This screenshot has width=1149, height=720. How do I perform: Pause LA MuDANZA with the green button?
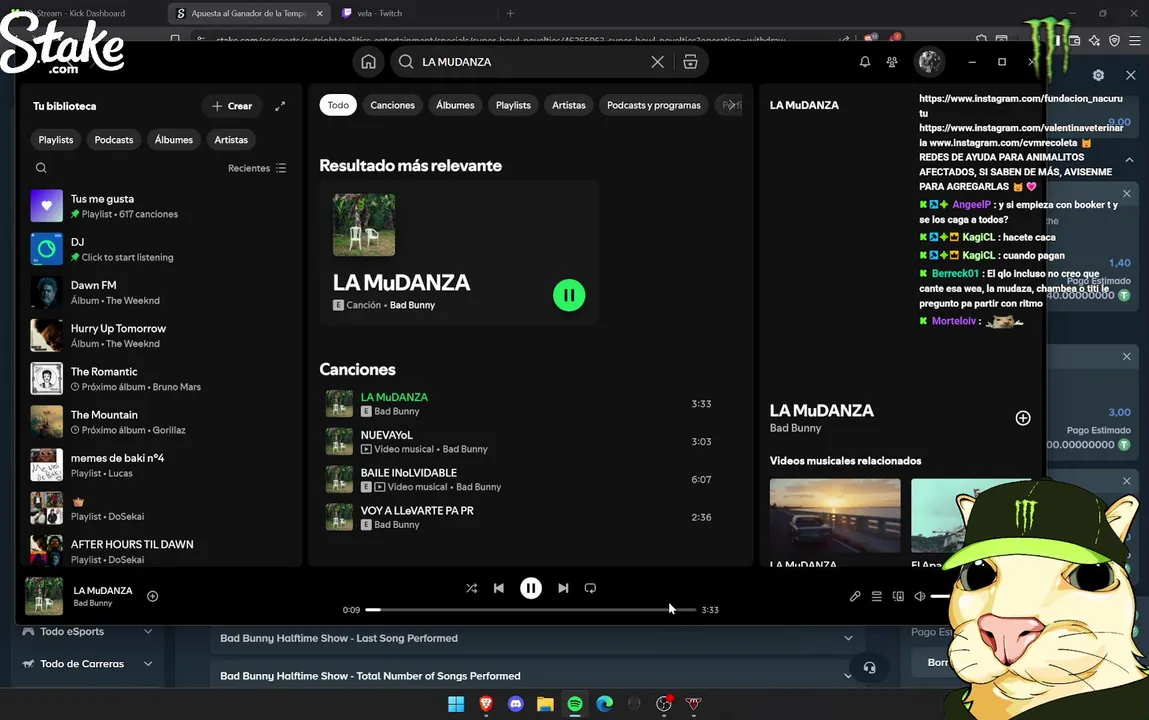pos(569,295)
